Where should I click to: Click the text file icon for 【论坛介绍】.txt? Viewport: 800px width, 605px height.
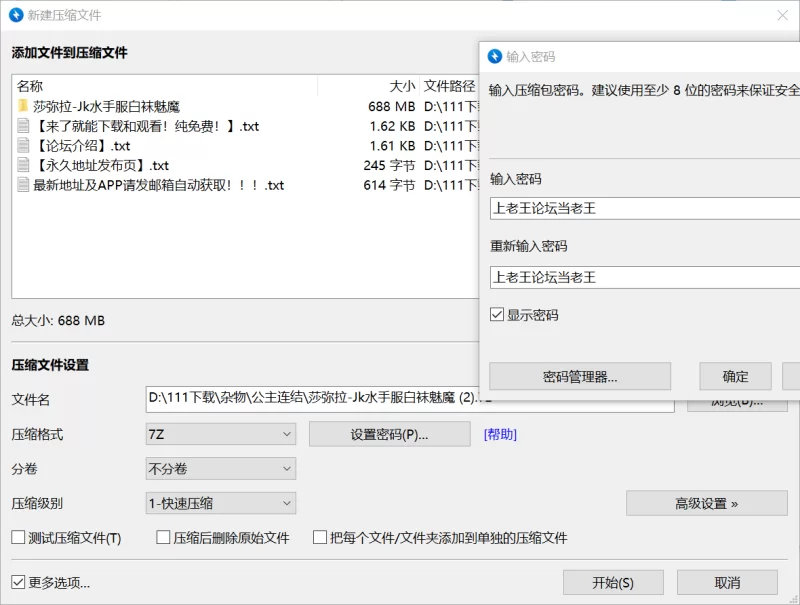pyautogui.click(x=24, y=146)
